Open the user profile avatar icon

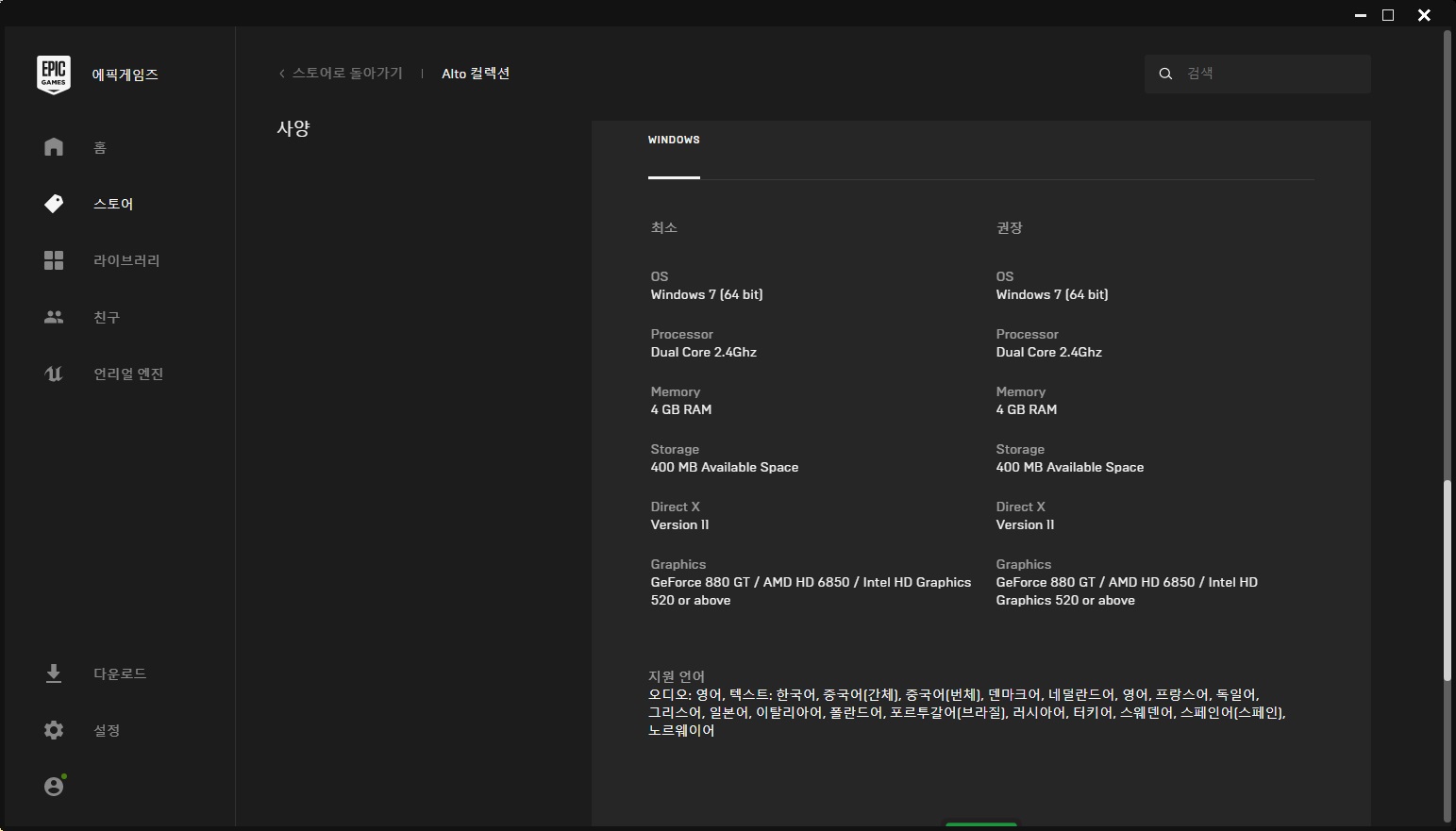(55, 786)
